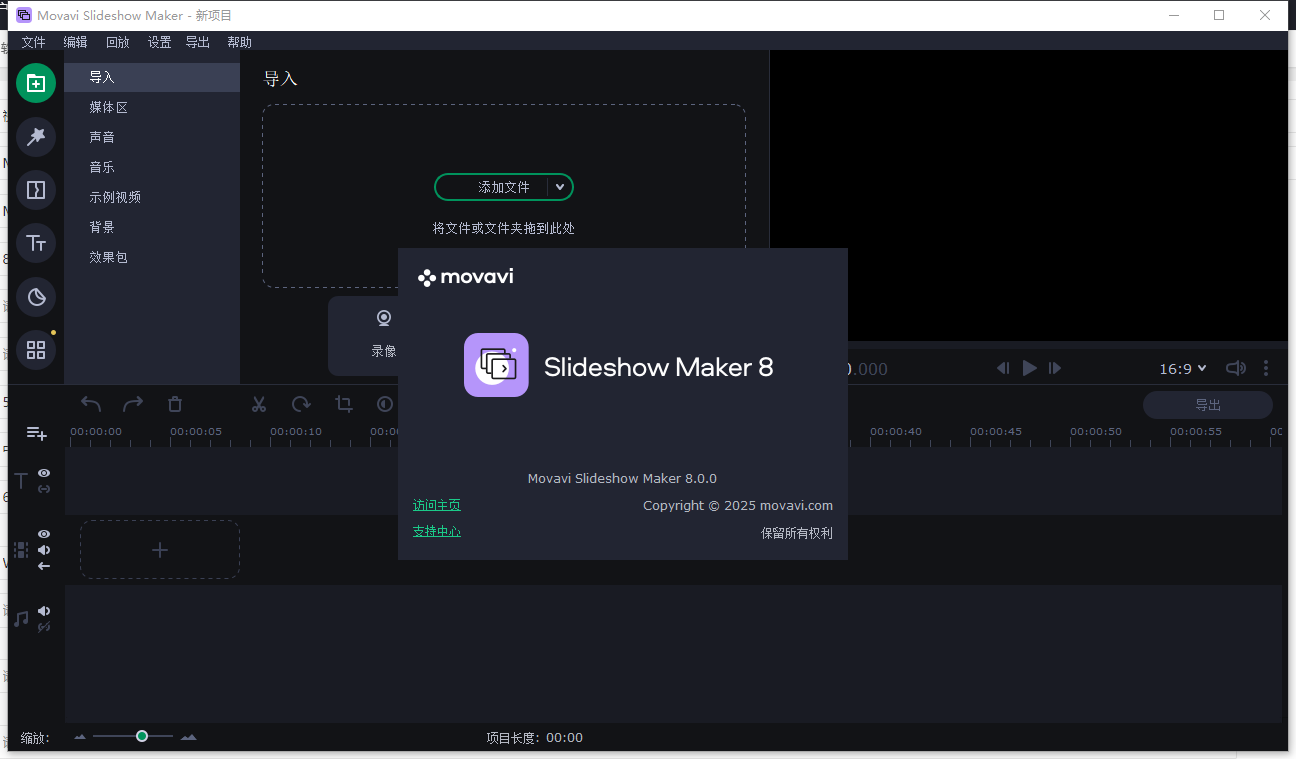
Task: Open the Filters magic wand icon
Action: [x=36, y=136]
